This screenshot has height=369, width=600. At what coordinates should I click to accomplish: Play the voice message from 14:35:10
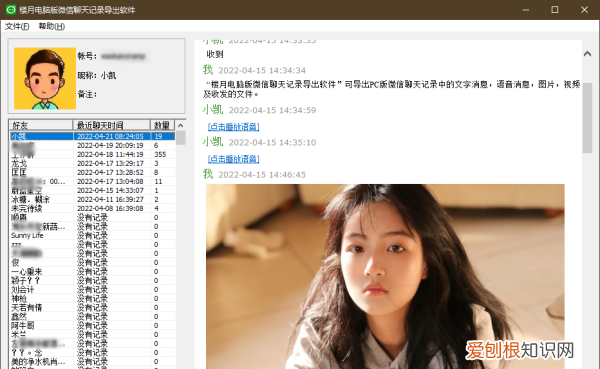(233, 159)
